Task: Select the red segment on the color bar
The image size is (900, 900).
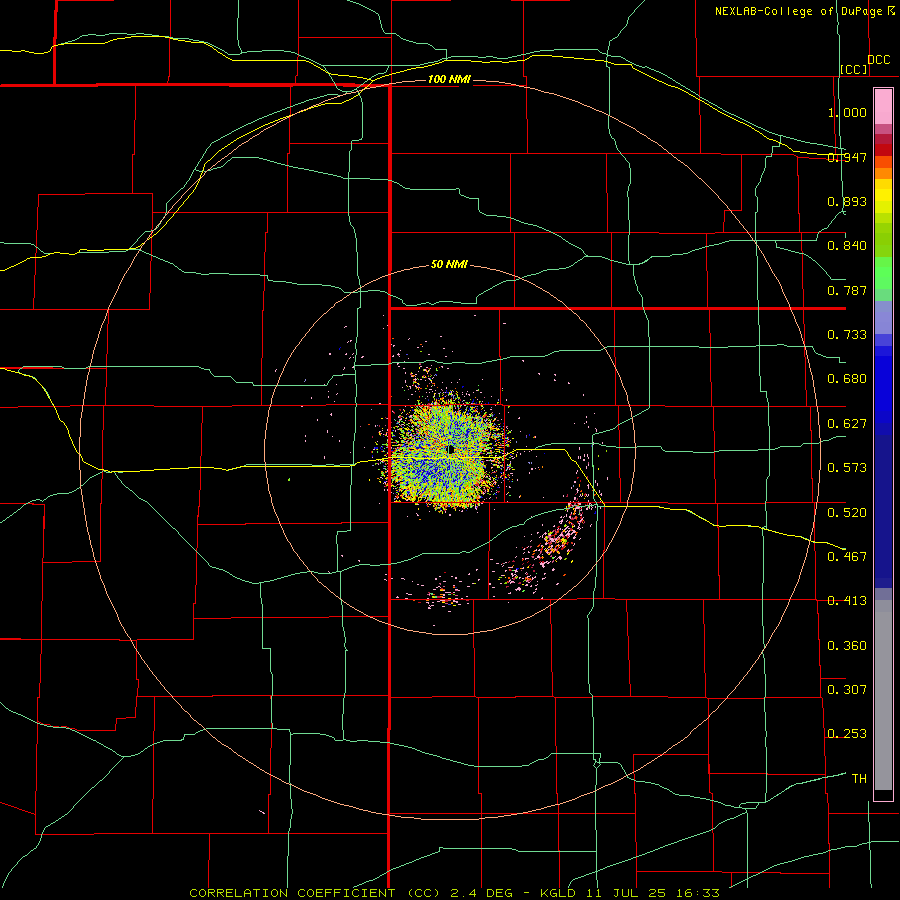Action: pos(883,149)
